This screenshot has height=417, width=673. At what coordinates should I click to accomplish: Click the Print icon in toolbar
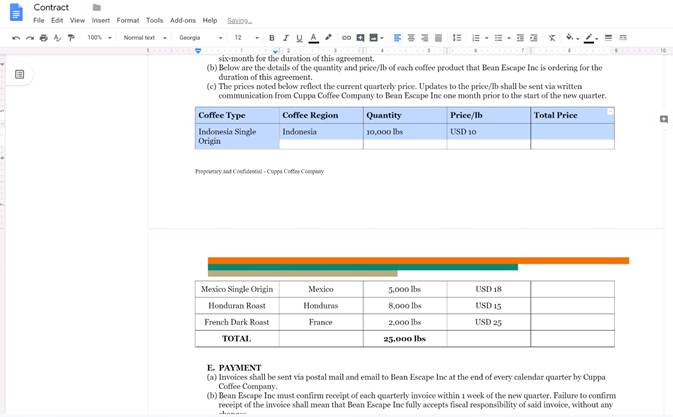43,38
